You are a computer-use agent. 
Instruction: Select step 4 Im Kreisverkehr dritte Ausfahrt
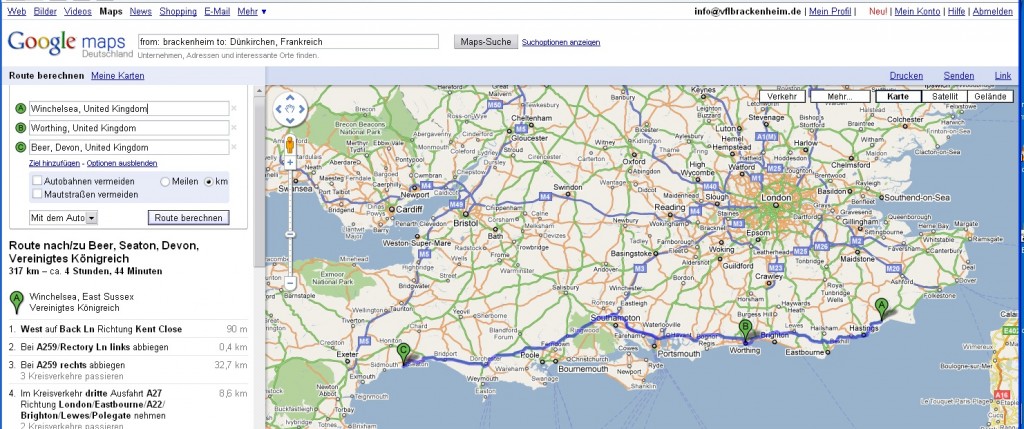[128, 408]
